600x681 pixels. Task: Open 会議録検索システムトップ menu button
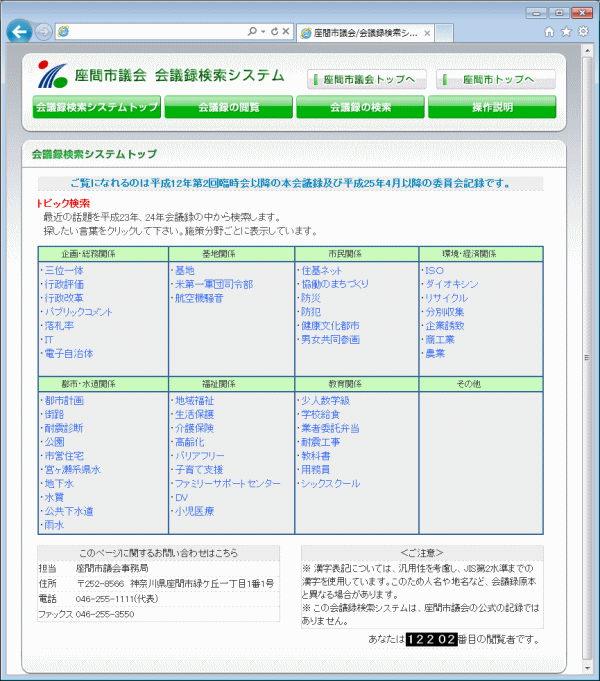(97, 107)
